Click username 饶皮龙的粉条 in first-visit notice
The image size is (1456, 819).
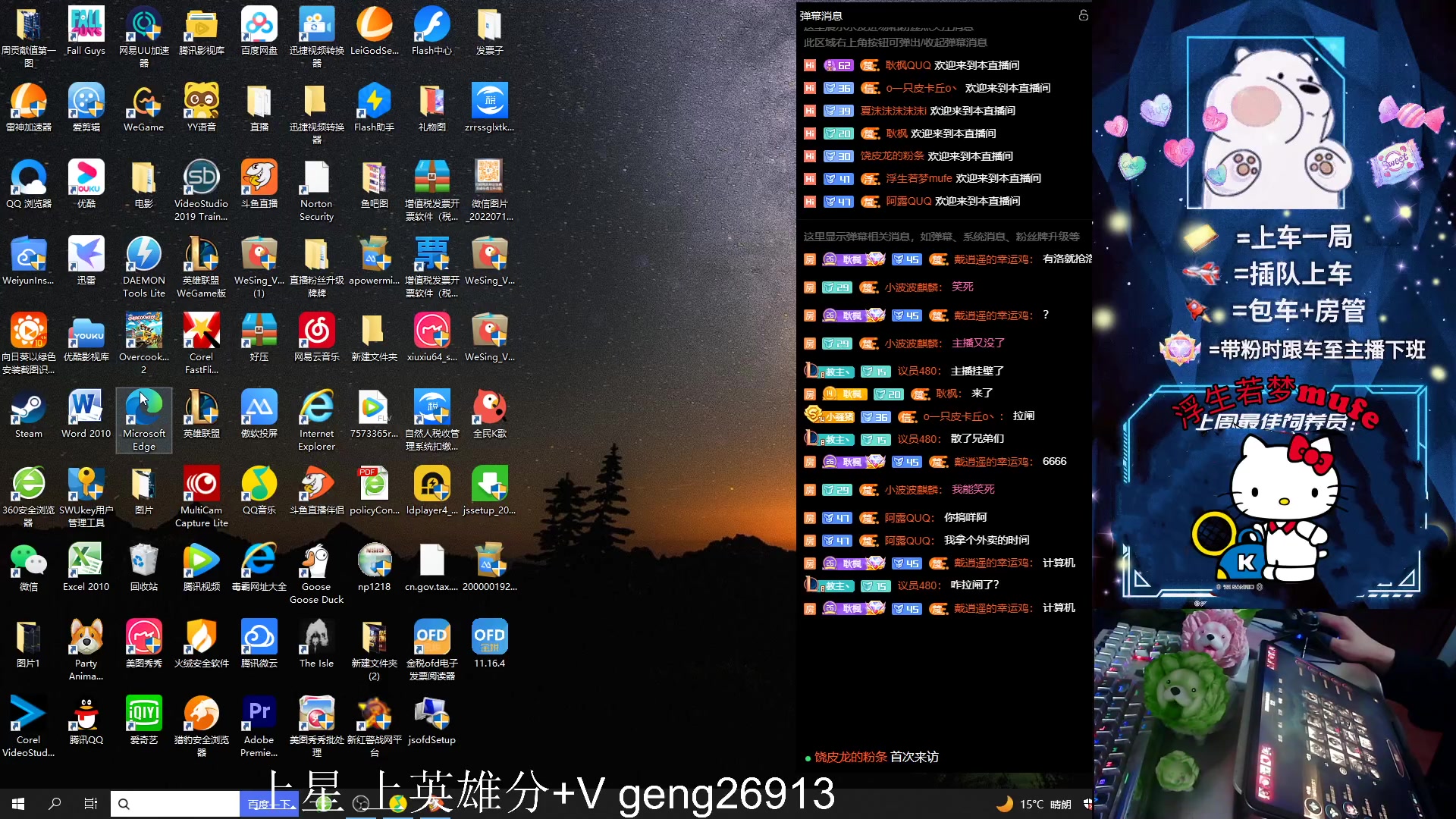(850, 757)
